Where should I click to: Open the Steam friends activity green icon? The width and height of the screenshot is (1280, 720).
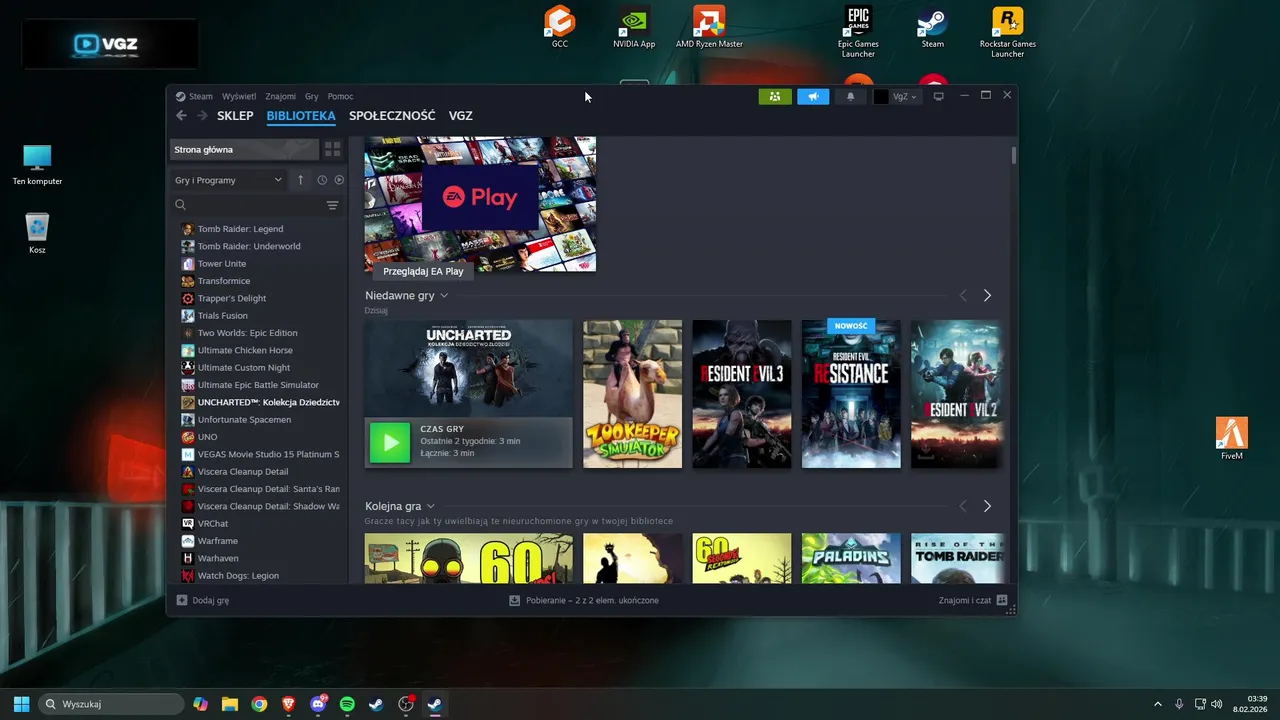[775, 97]
